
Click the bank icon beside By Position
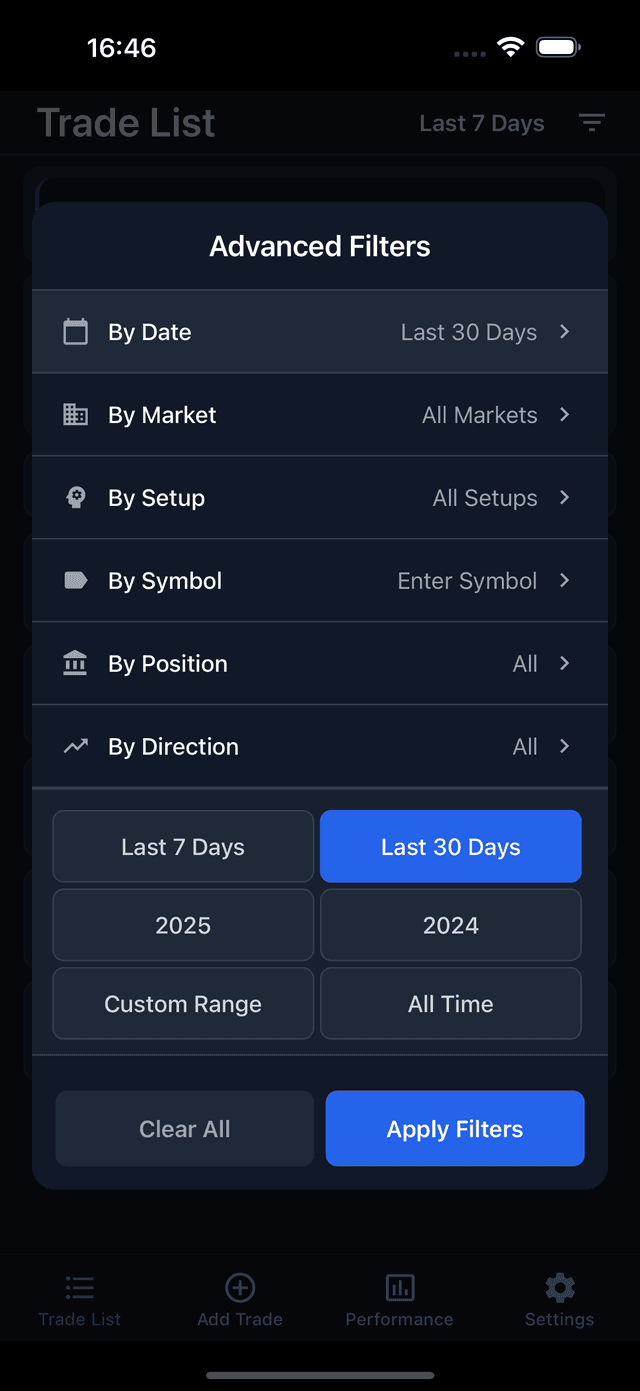tap(76, 664)
